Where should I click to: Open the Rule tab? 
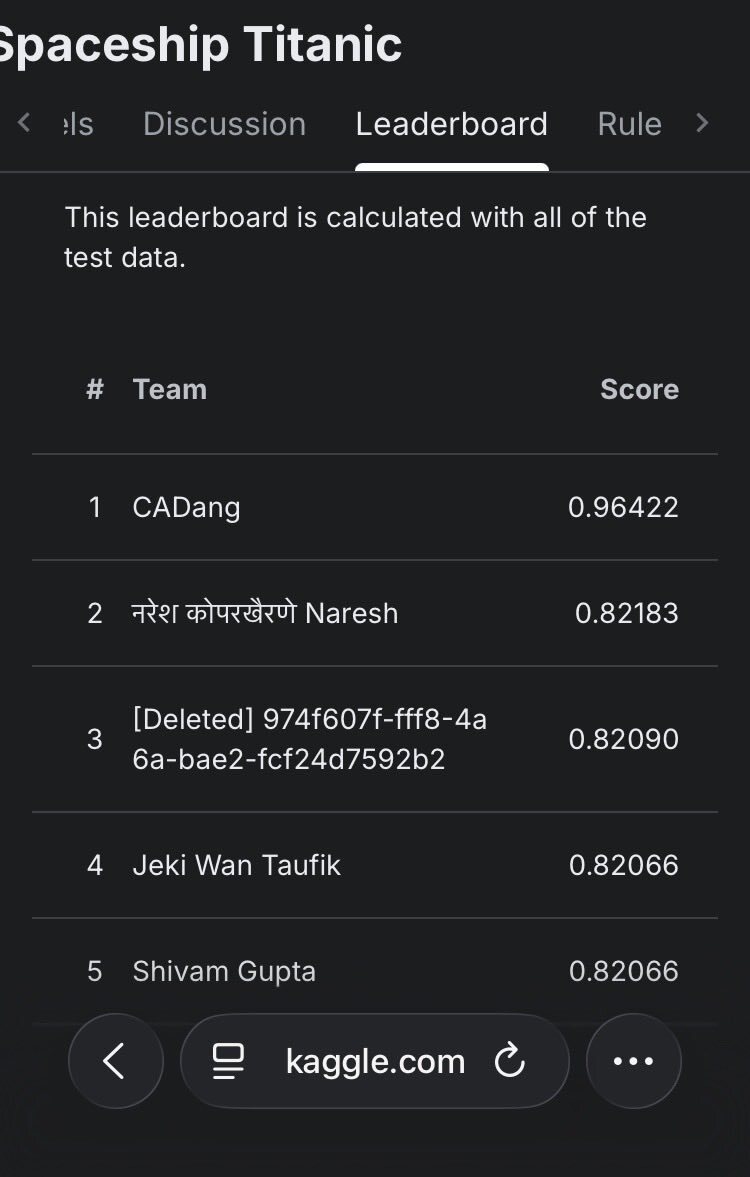[629, 124]
